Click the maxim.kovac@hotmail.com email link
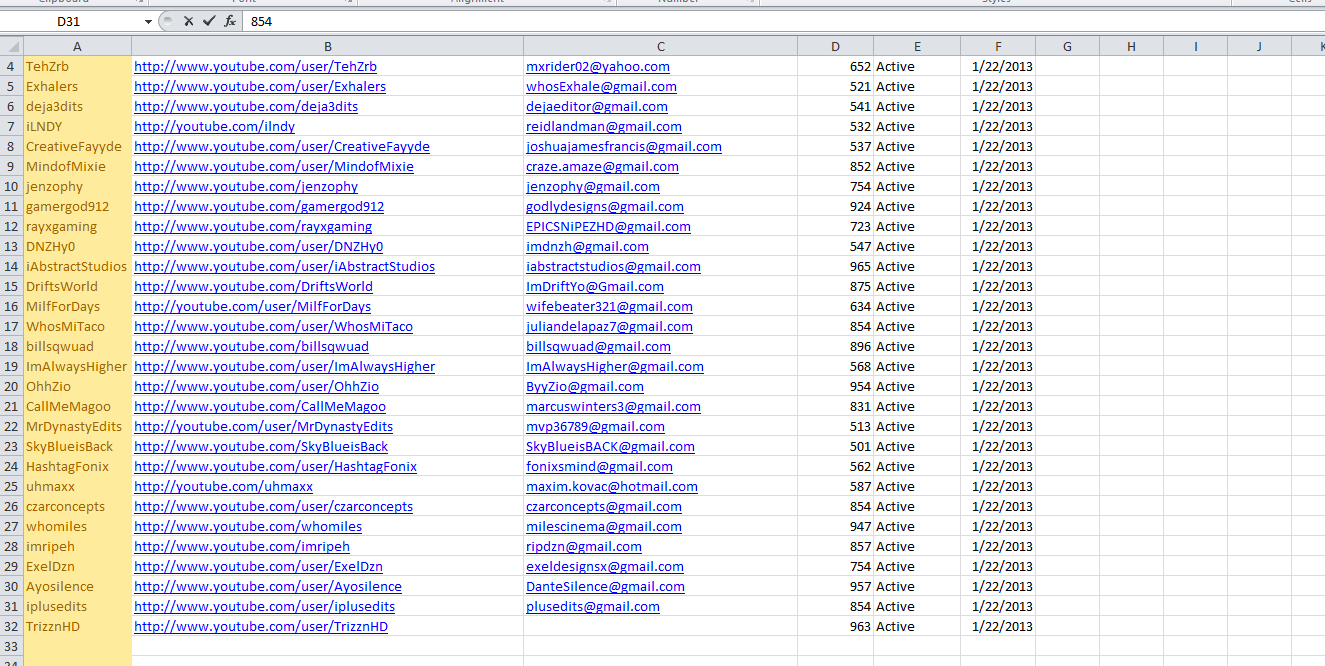 (612, 486)
